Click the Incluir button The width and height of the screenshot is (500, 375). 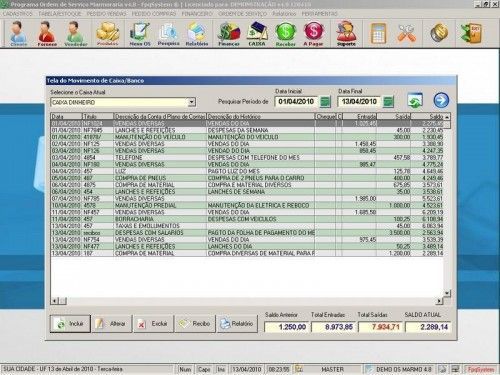(70, 324)
